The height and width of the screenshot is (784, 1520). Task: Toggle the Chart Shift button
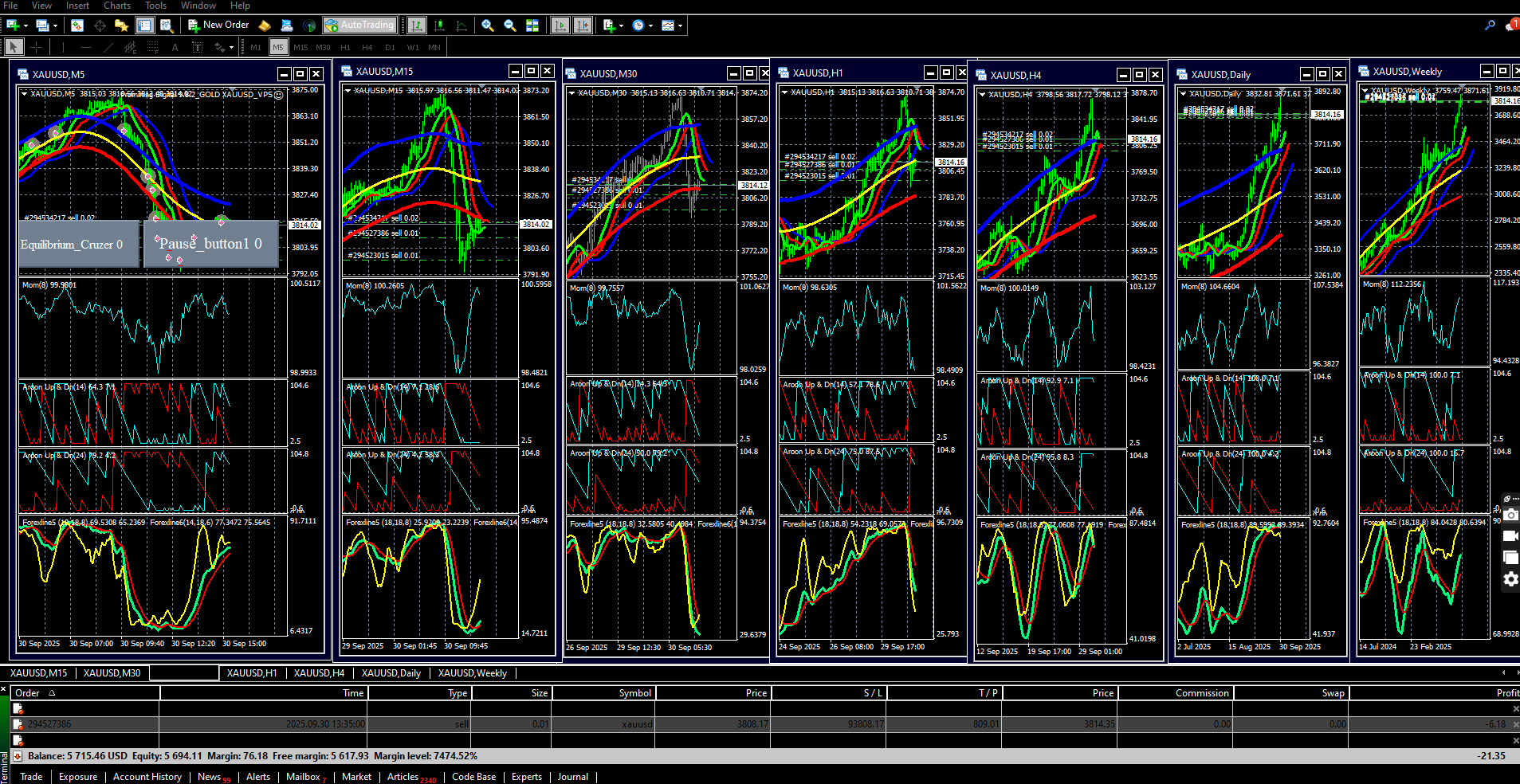click(583, 25)
